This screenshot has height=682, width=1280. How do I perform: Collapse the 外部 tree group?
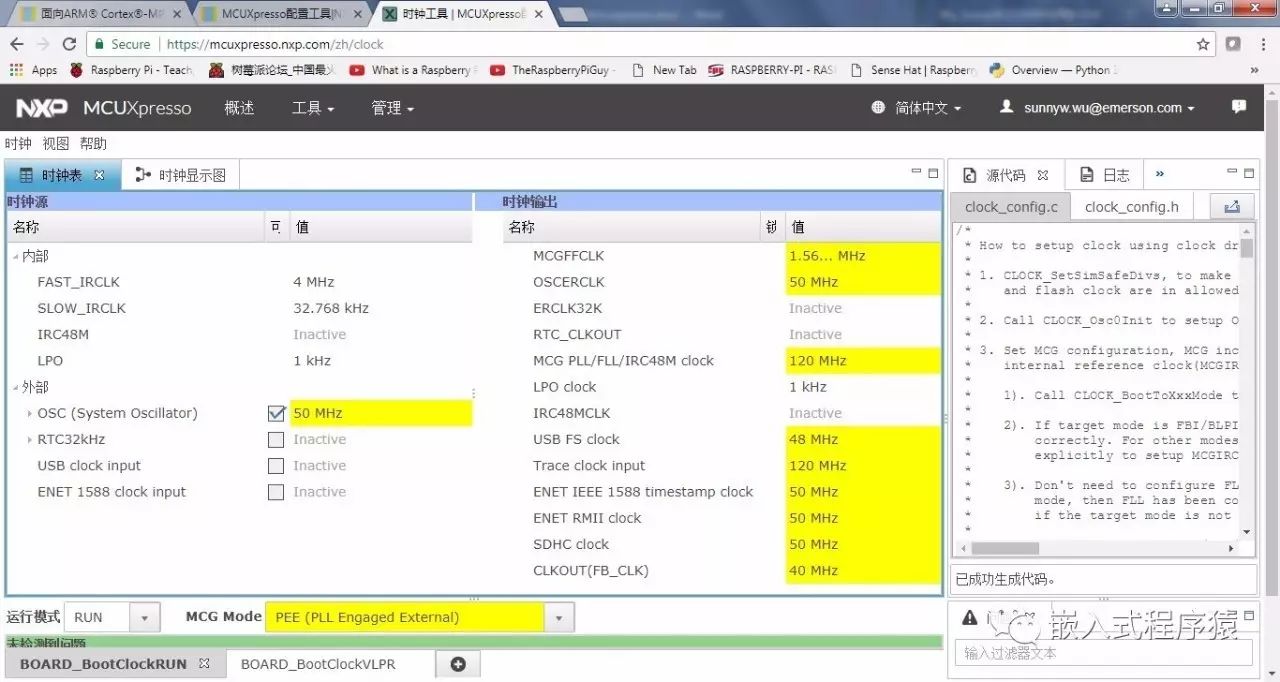click(15, 387)
